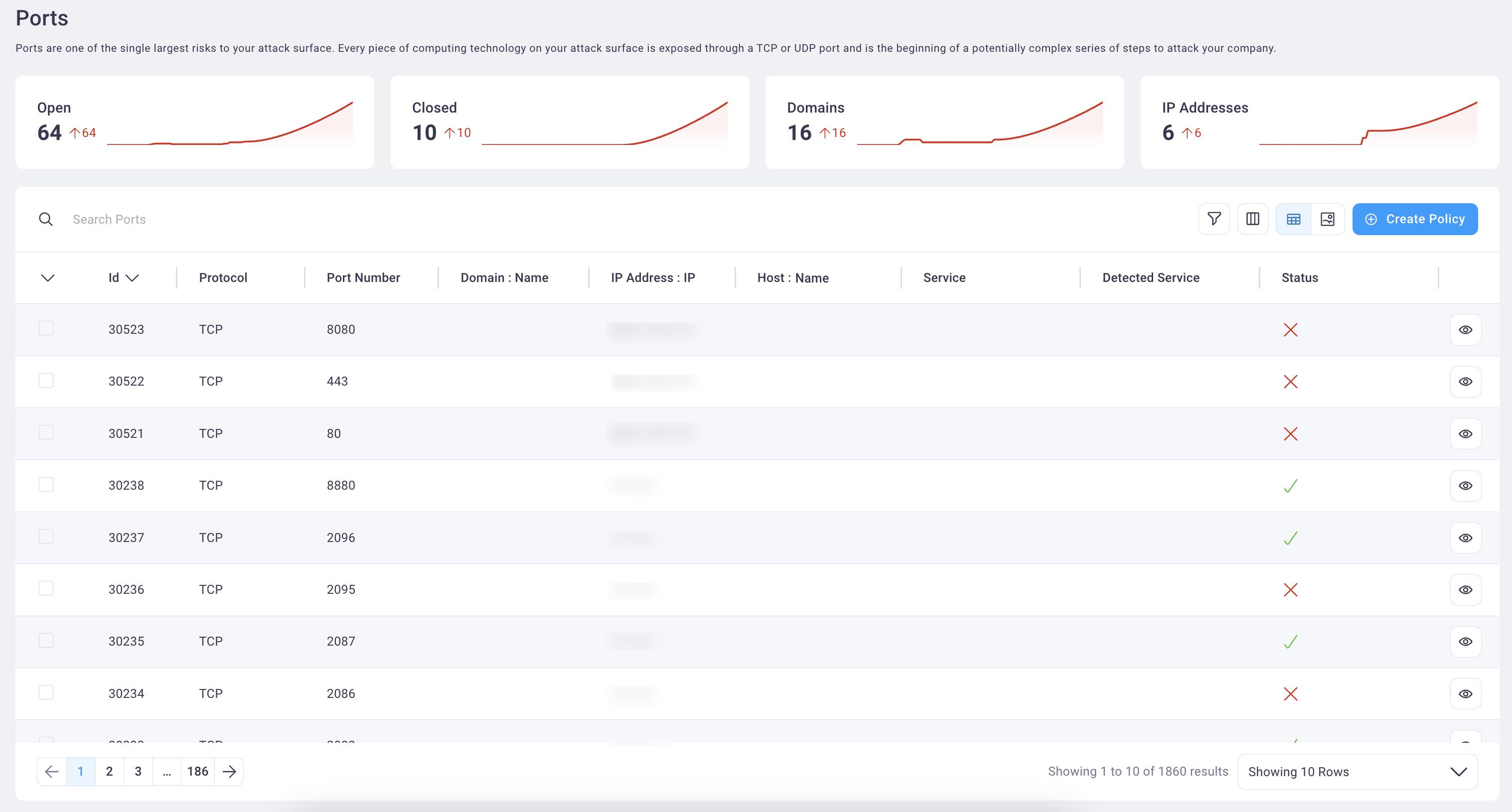Select checkbox for row 30521

[x=46, y=432]
